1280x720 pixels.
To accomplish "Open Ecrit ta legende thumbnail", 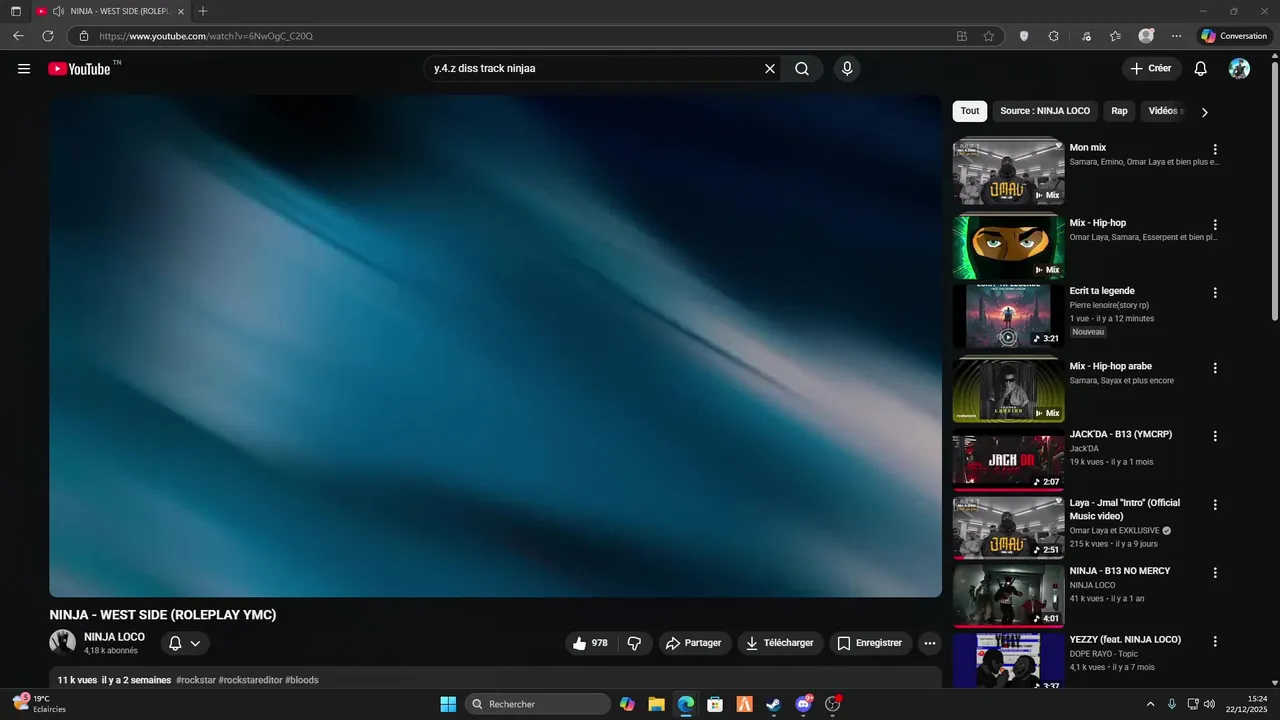I will pos(1008,316).
